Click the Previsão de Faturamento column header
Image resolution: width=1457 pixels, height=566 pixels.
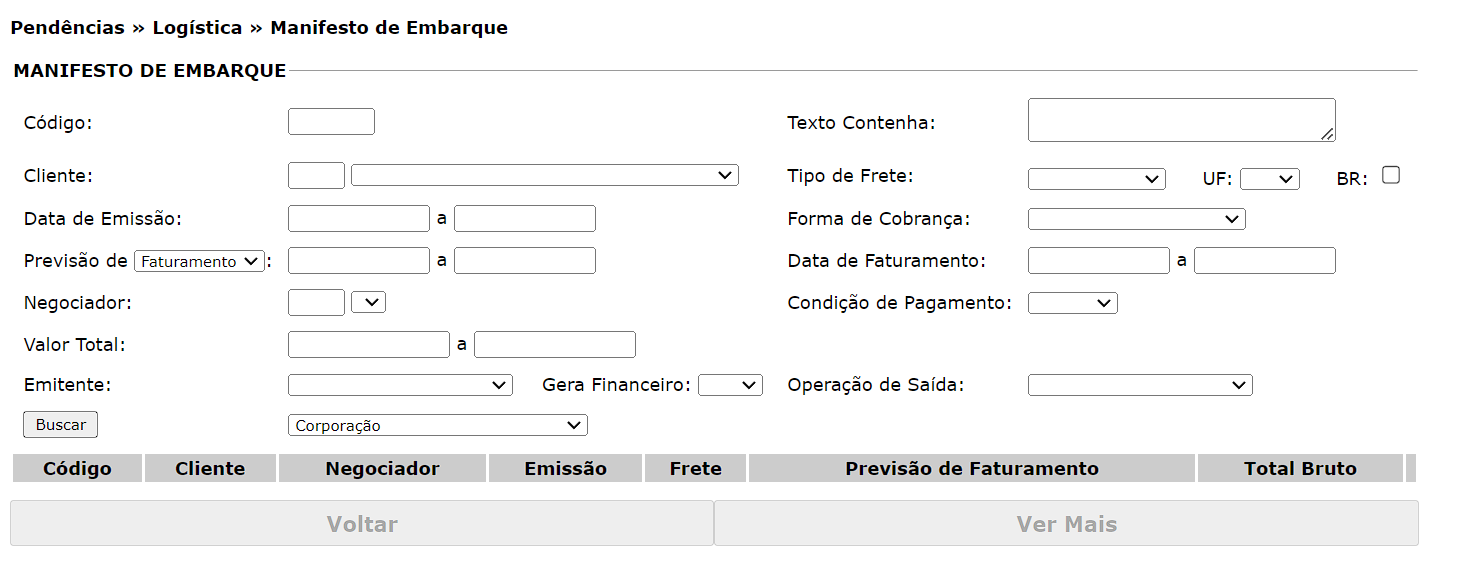click(971, 469)
